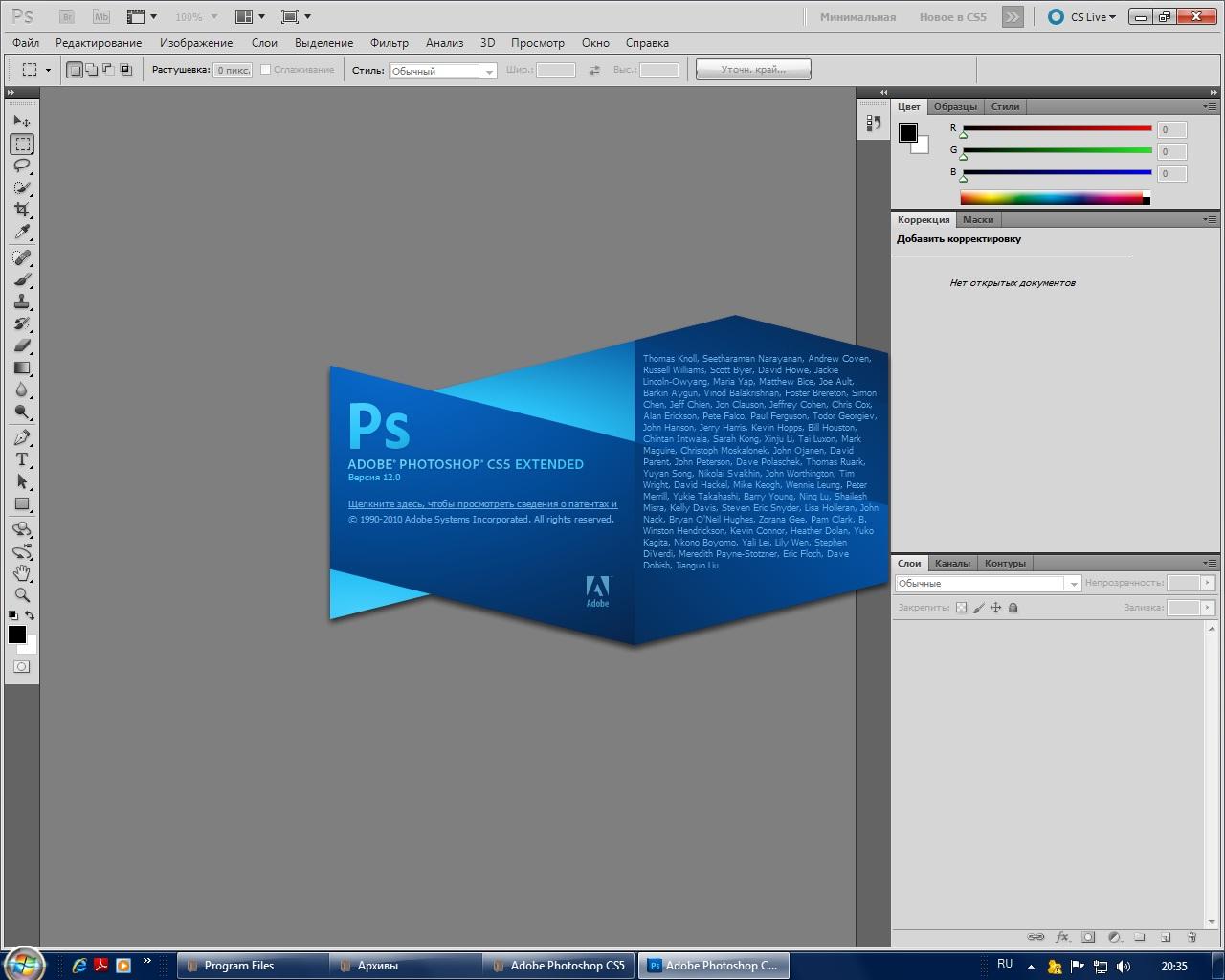1225x980 pixels.
Task: Click the Уточн. край button
Action: (x=753, y=70)
